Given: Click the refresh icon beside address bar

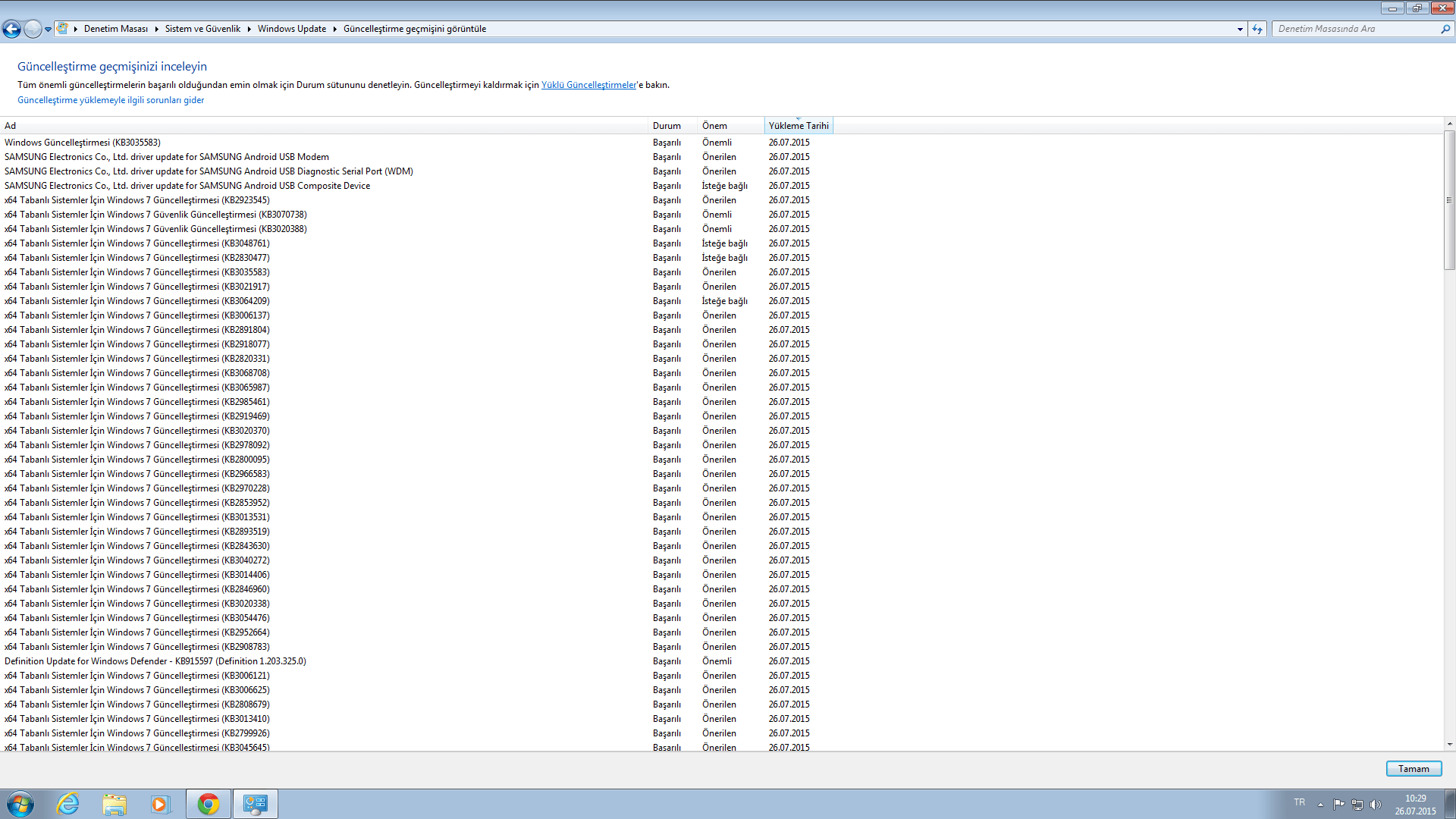Looking at the screenshot, I should pos(1257,29).
